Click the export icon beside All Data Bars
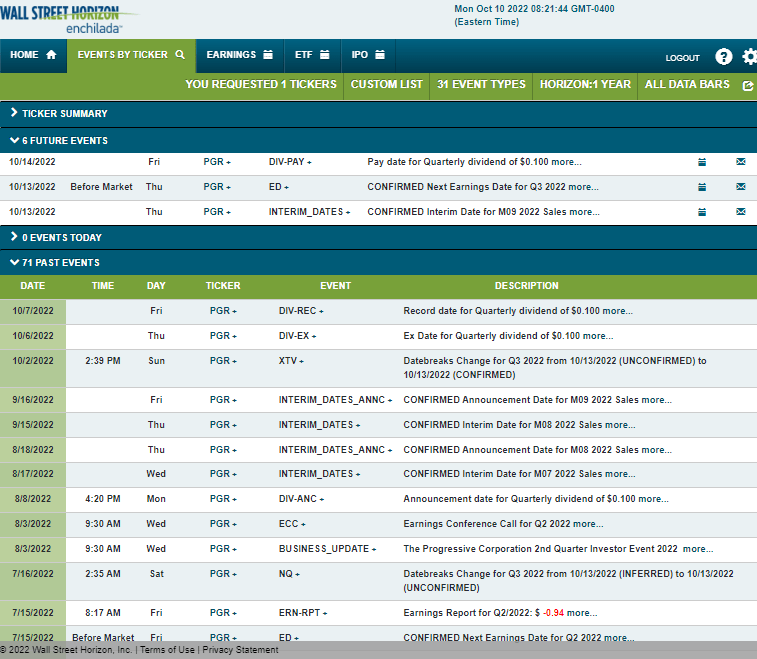 pyautogui.click(x=748, y=86)
